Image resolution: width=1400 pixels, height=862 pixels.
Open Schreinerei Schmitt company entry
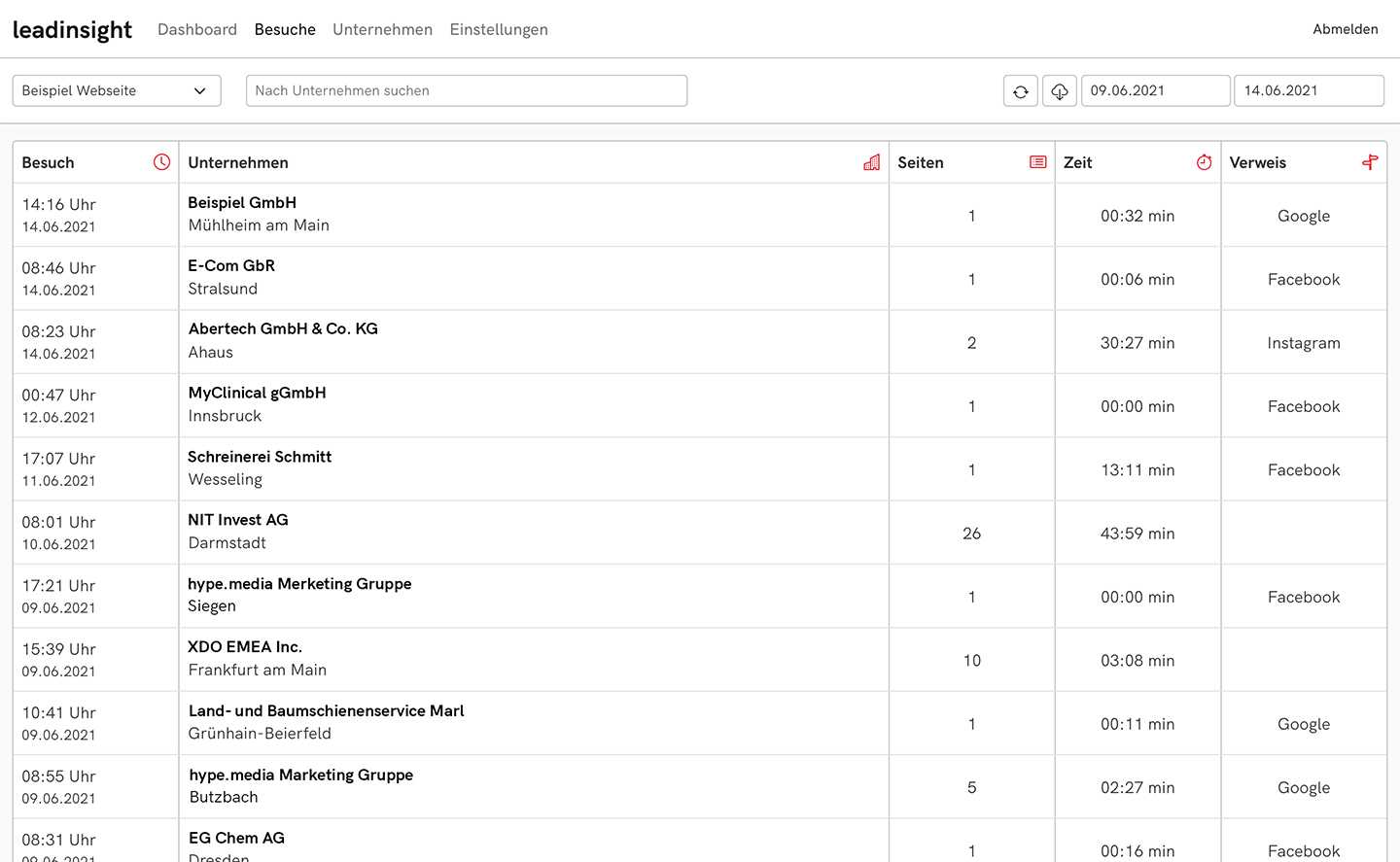pyautogui.click(x=260, y=456)
